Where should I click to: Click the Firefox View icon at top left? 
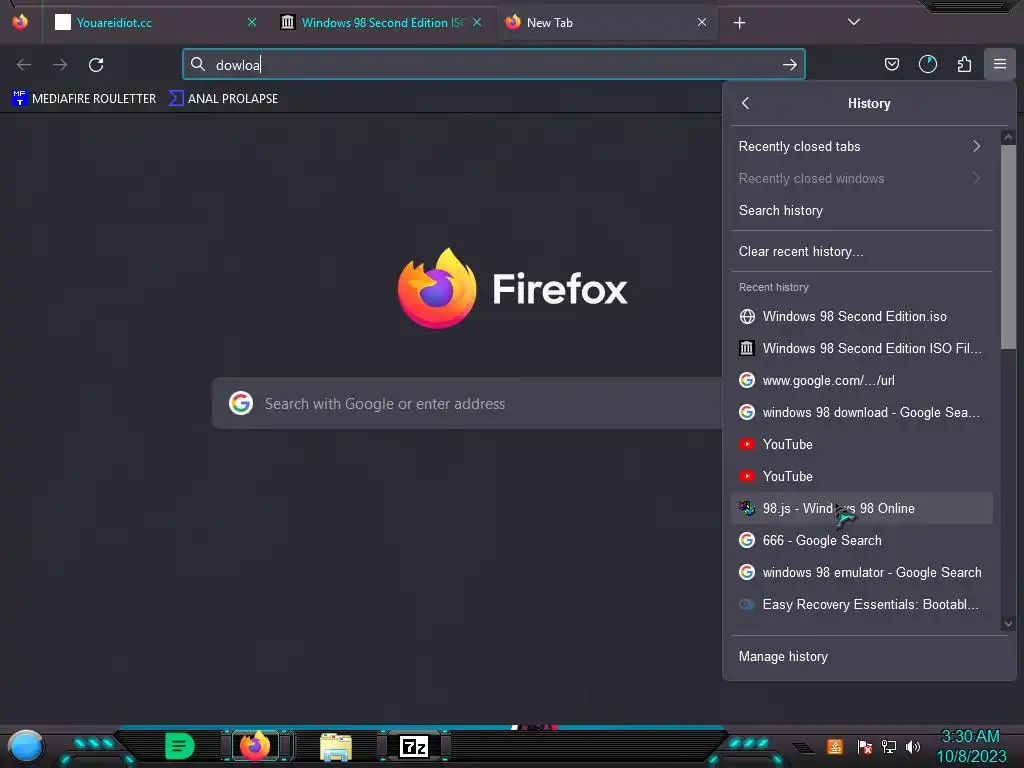pyautogui.click(x=20, y=22)
